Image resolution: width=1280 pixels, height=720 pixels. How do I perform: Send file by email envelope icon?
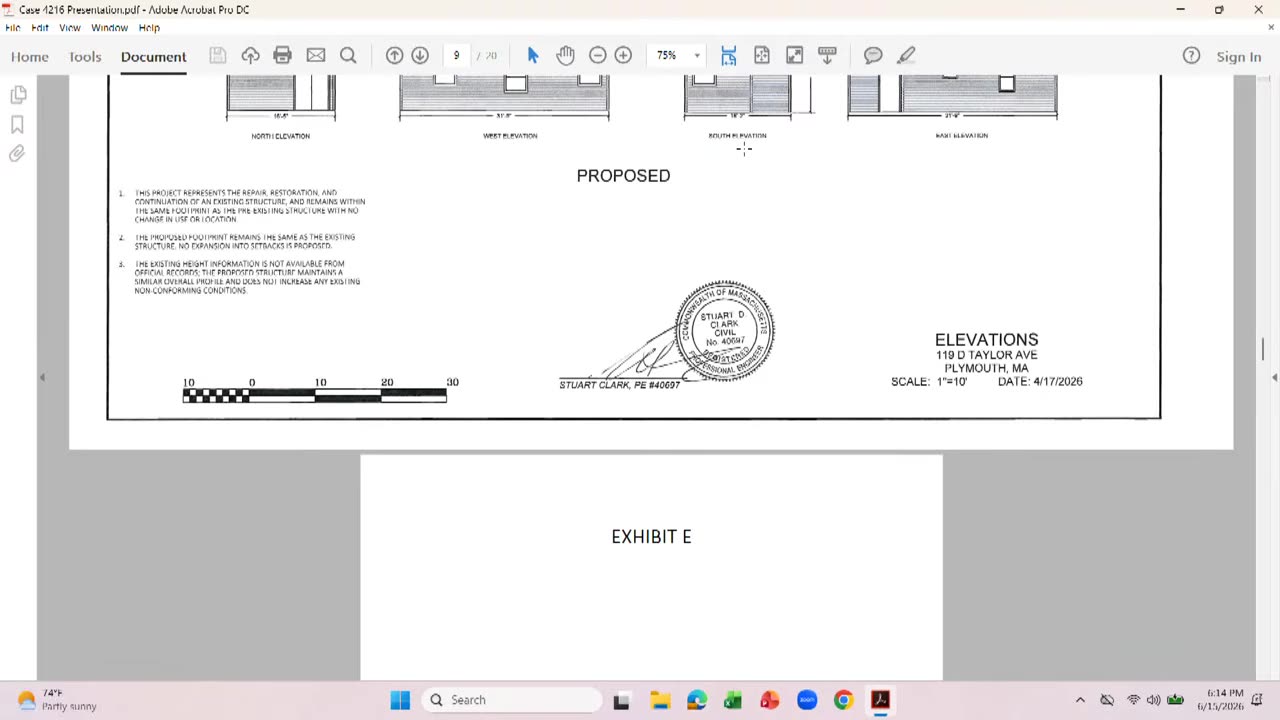[316, 55]
